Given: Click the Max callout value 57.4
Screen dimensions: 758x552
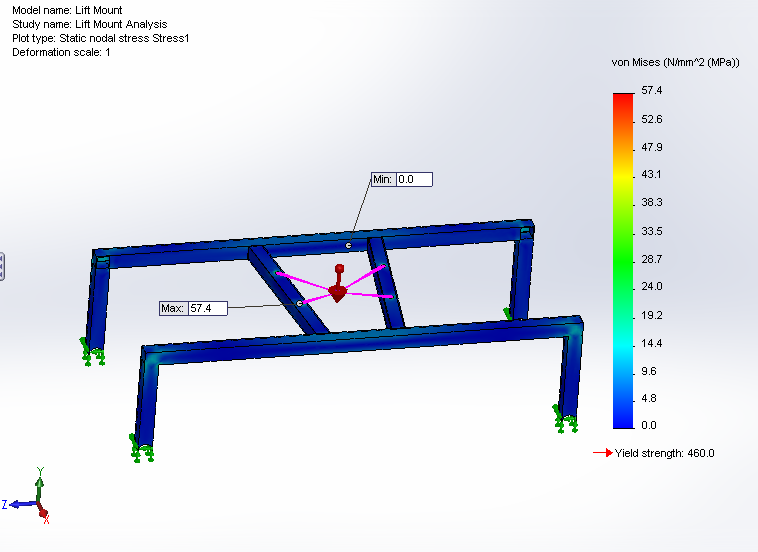Looking at the screenshot, I should (x=207, y=308).
